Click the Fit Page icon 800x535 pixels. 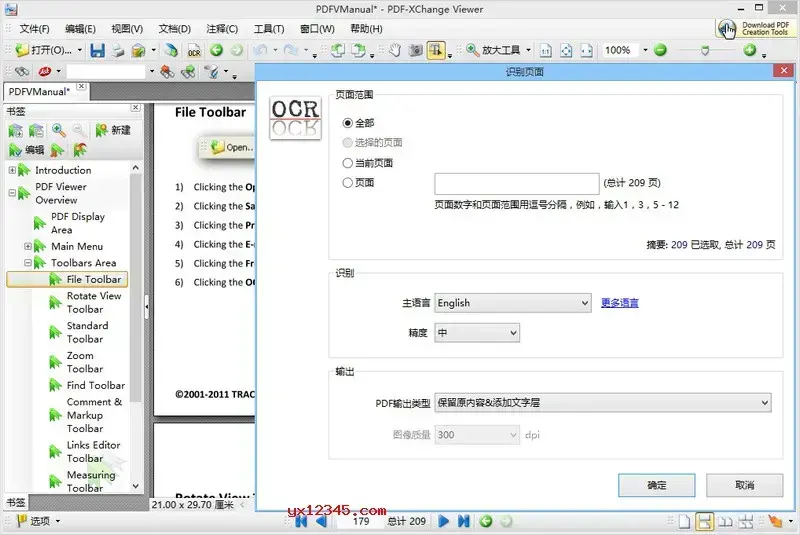pyautogui.click(x=566, y=50)
